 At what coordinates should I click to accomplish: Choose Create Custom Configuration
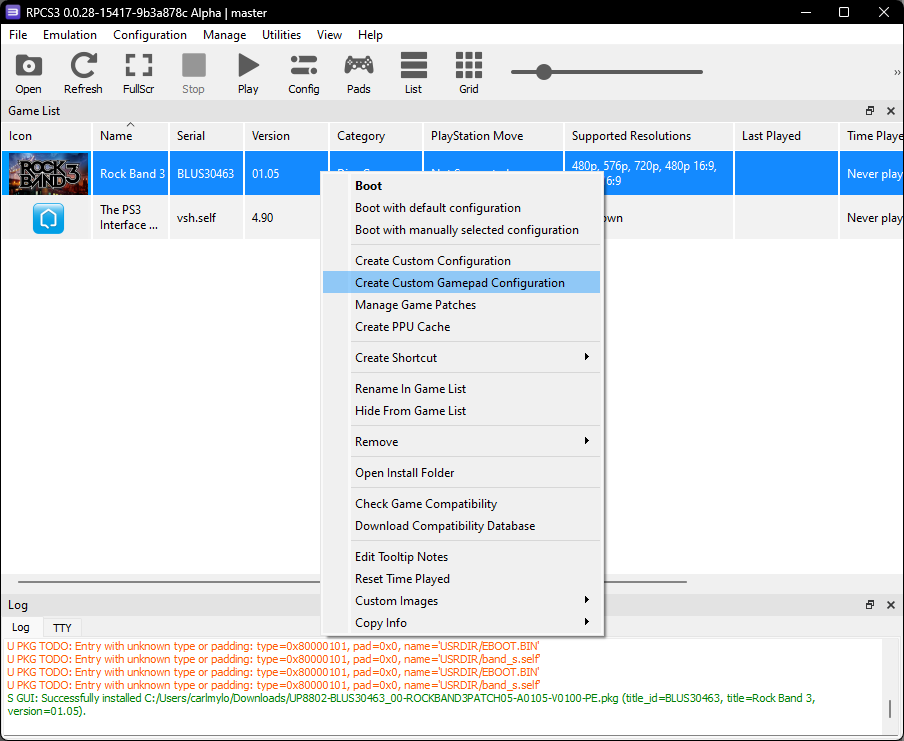tap(461, 261)
